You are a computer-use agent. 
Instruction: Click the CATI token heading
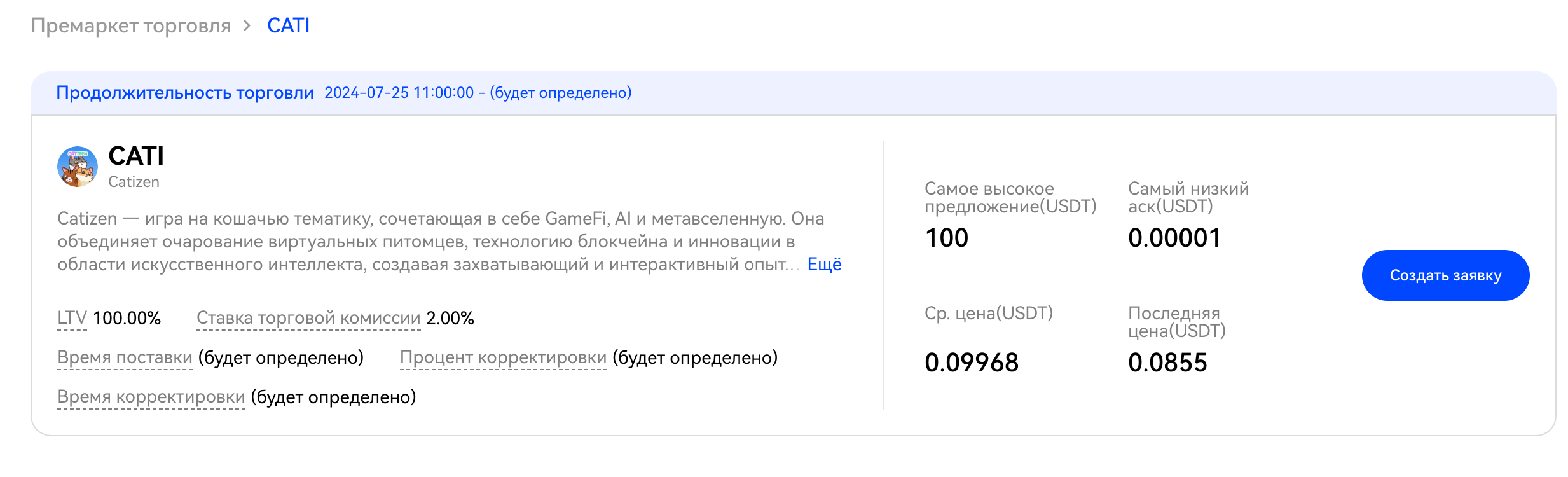(136, 156)
